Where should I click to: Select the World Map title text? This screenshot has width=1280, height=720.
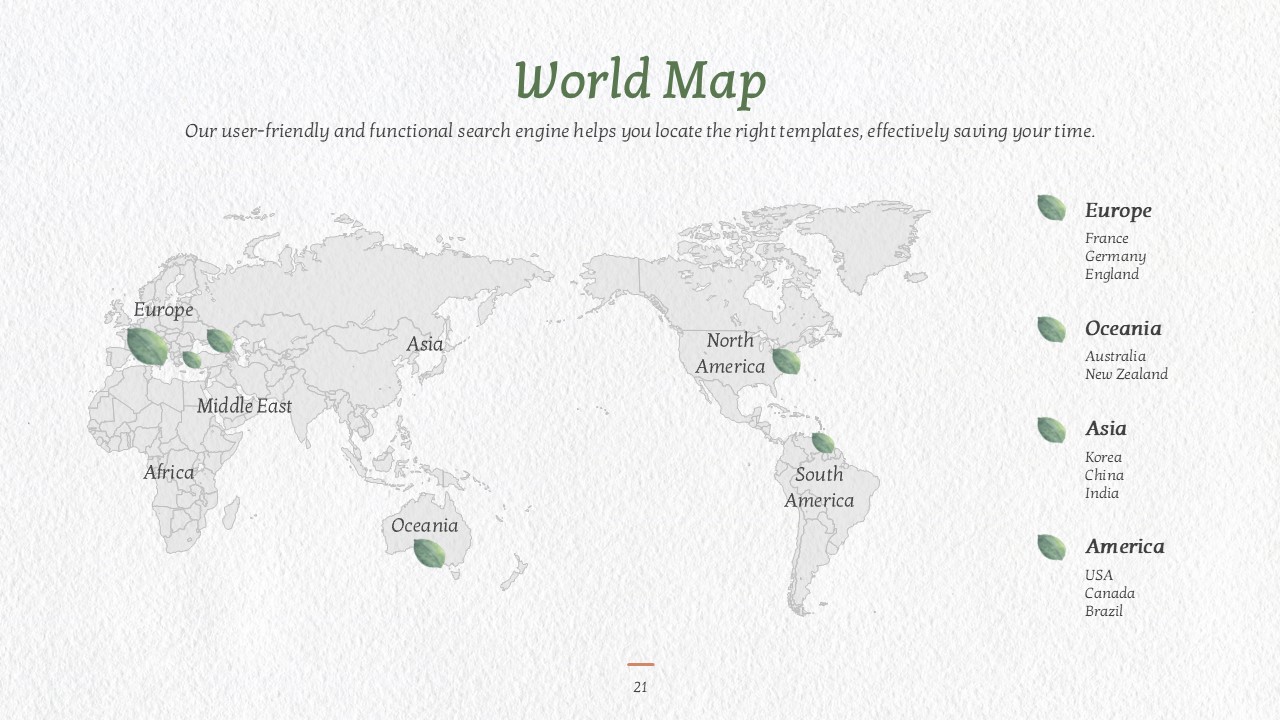pyautogui.click(x=640, y=81)
